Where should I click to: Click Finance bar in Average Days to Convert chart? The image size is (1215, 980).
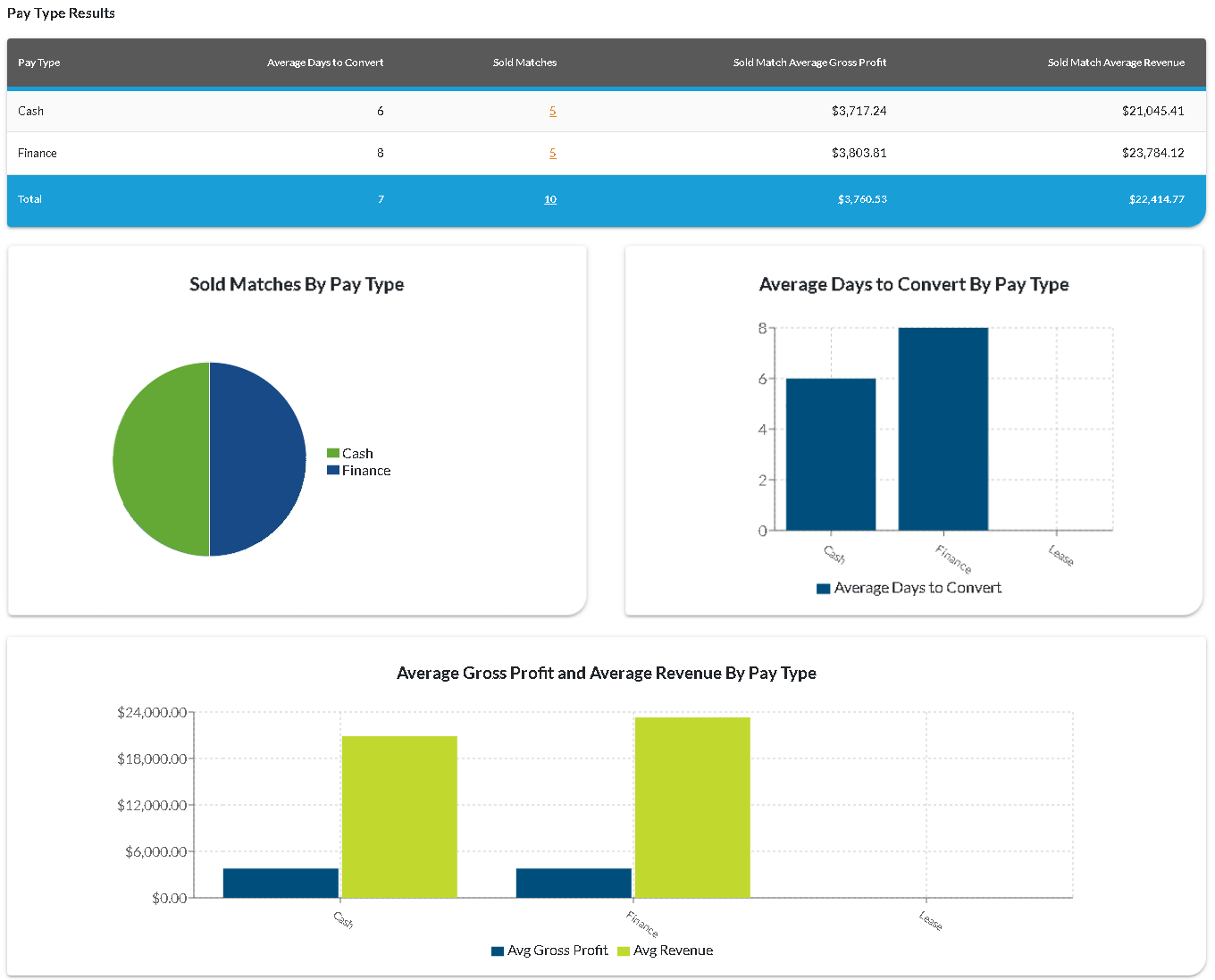click(x=943, y=429)
